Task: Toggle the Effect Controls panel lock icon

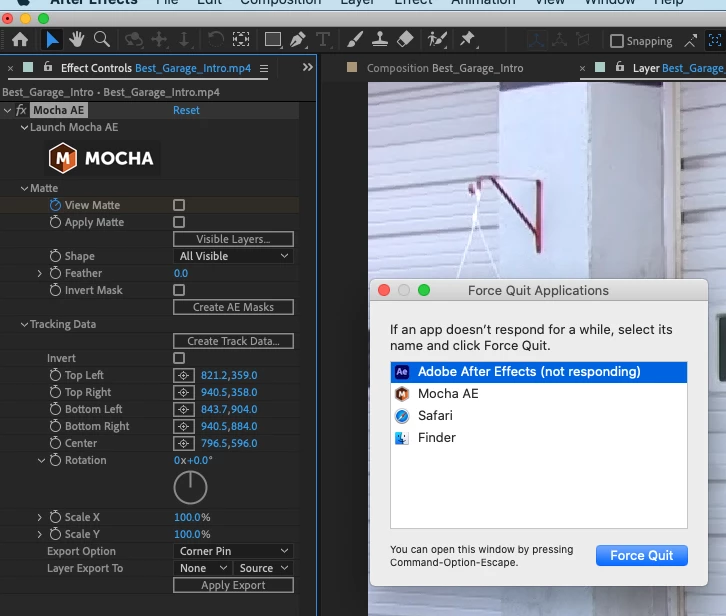Action: pyautogui.click(x=48, y=68)
